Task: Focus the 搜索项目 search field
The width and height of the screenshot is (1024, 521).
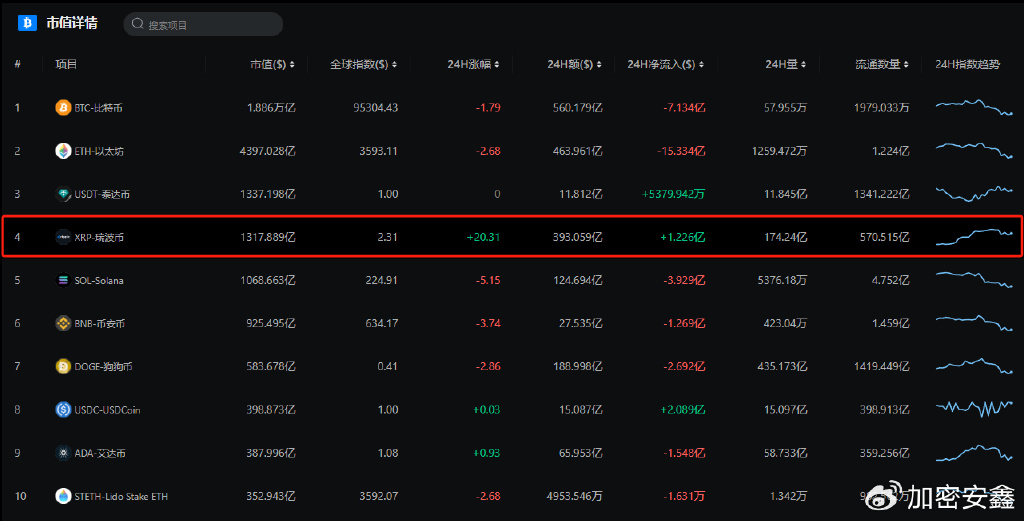Action: [x=203, y=24]
